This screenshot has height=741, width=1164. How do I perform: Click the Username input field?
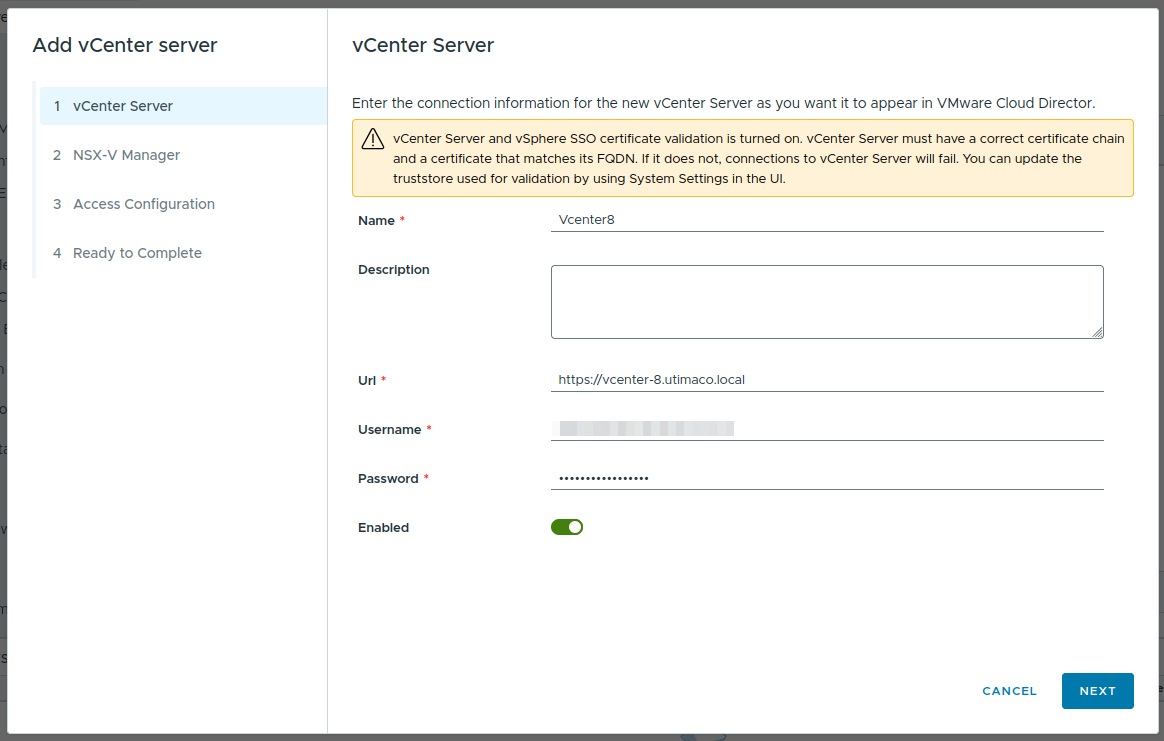827,428
